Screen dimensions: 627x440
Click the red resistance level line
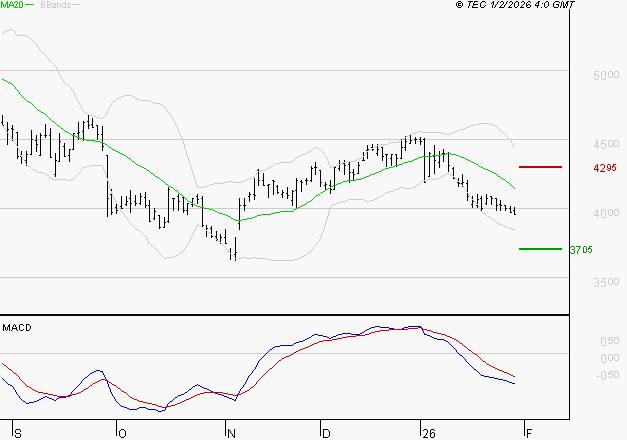coord(540,167)
